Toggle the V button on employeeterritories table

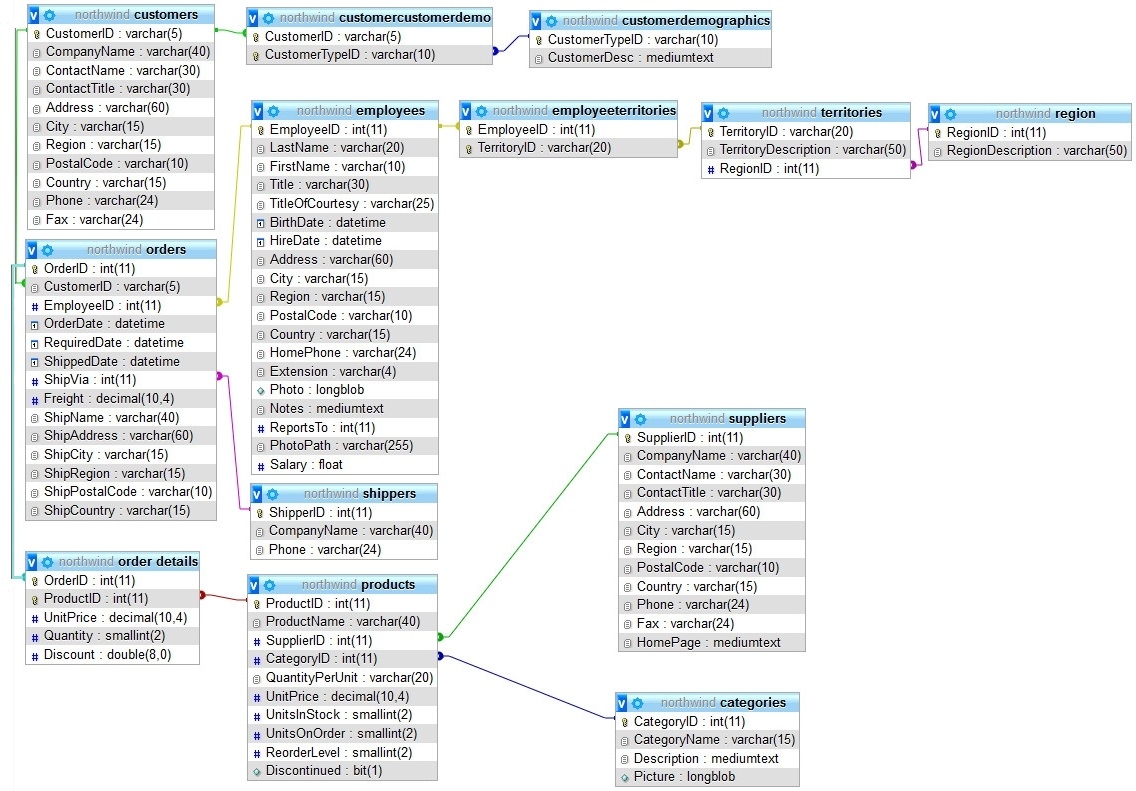465,111
